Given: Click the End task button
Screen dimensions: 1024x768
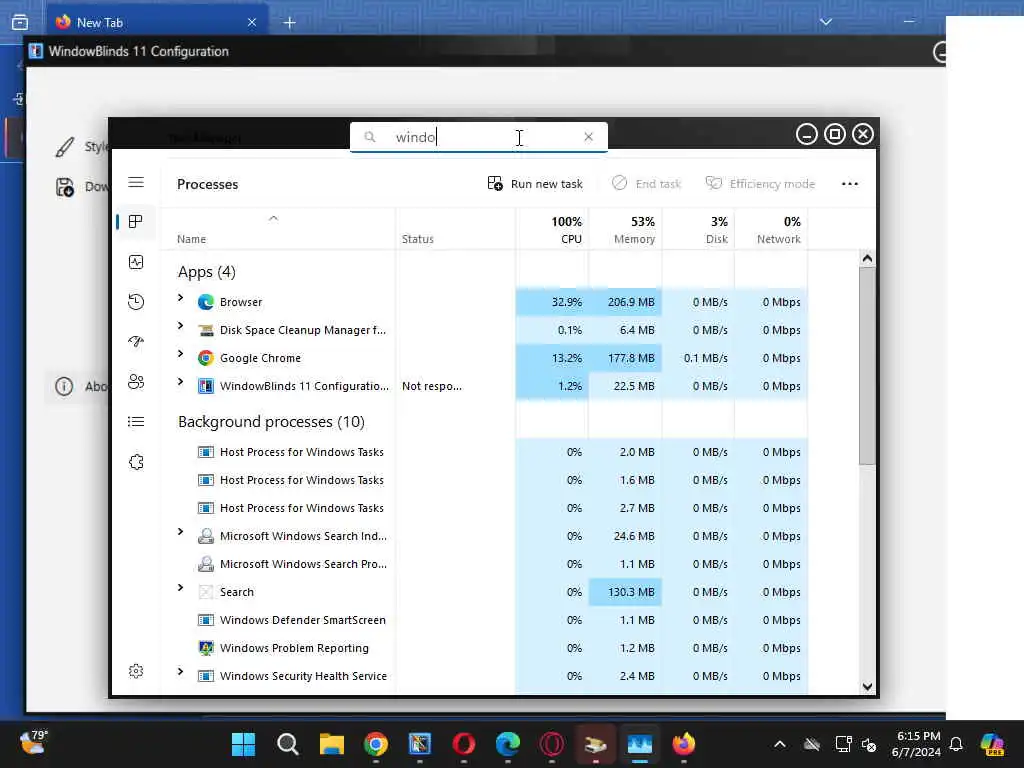Looking at the screenshot, I should coord(646,184).
